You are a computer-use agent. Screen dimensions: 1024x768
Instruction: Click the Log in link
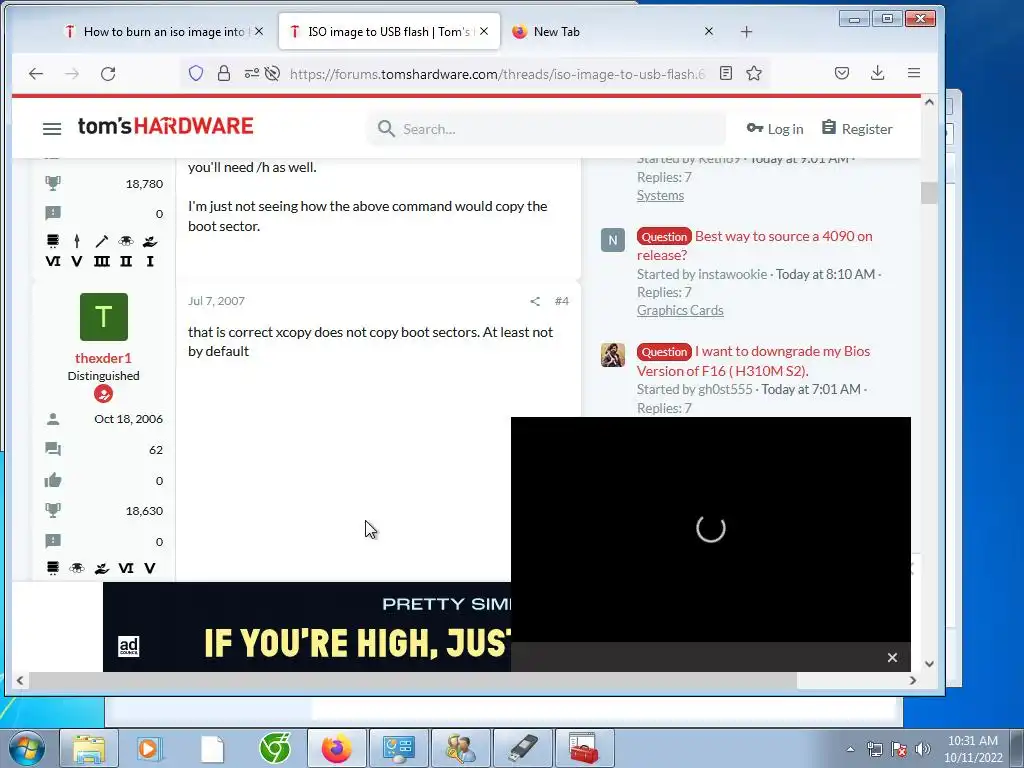click(x=775, y=129)
